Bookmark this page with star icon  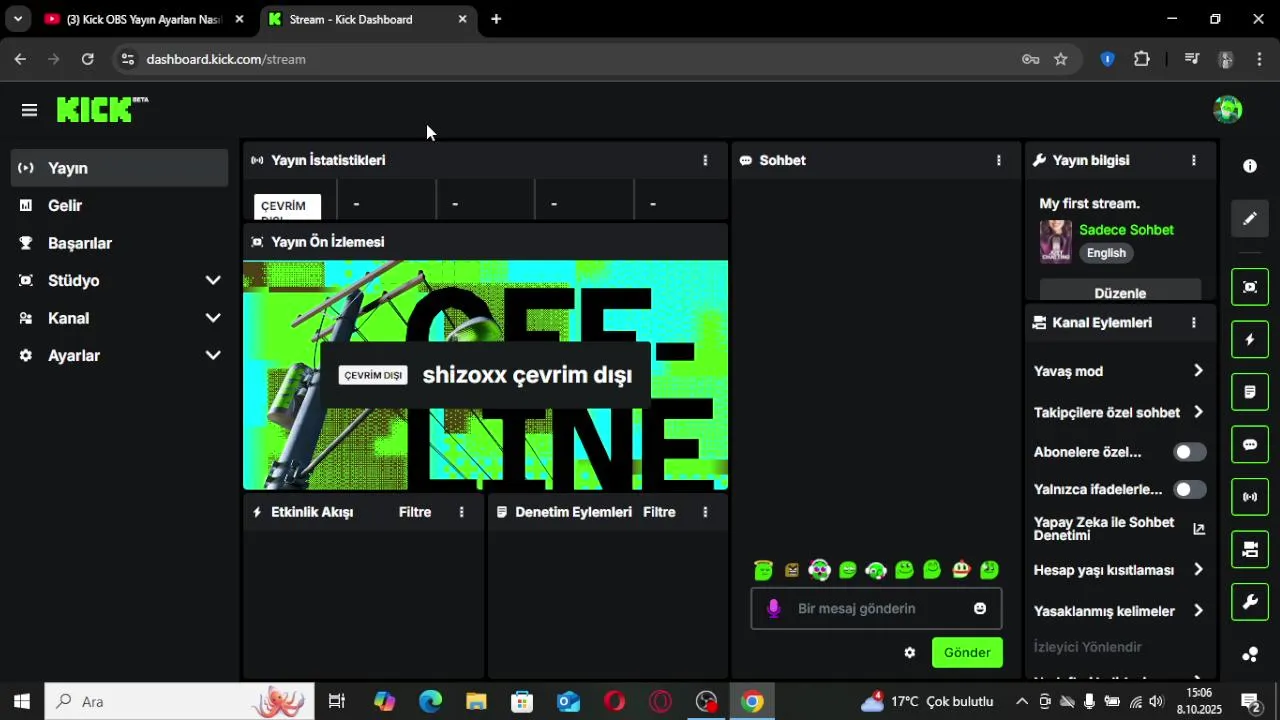(1061, 59)
